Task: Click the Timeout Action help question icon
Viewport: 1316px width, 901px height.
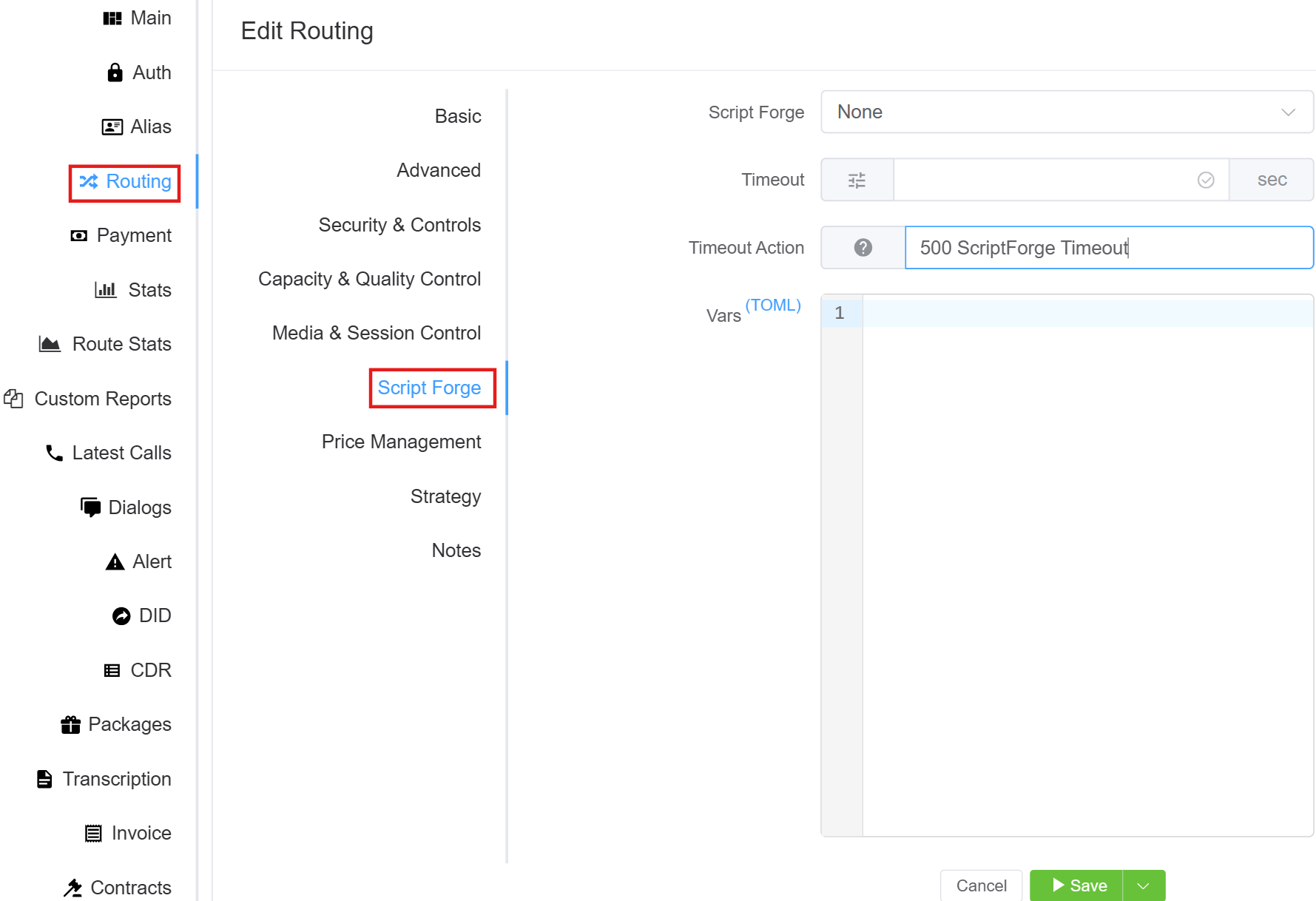Action: [x=863, y=248]
